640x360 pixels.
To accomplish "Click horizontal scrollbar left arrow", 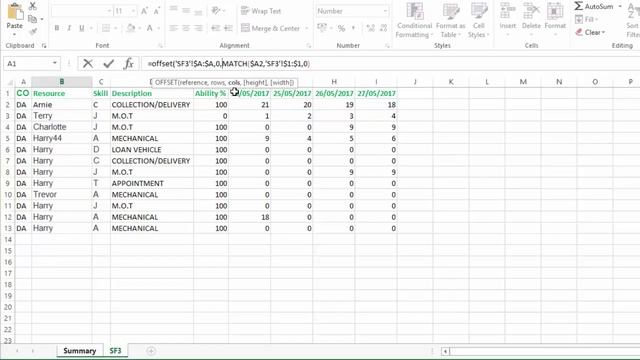I will (x=445, y=351).
